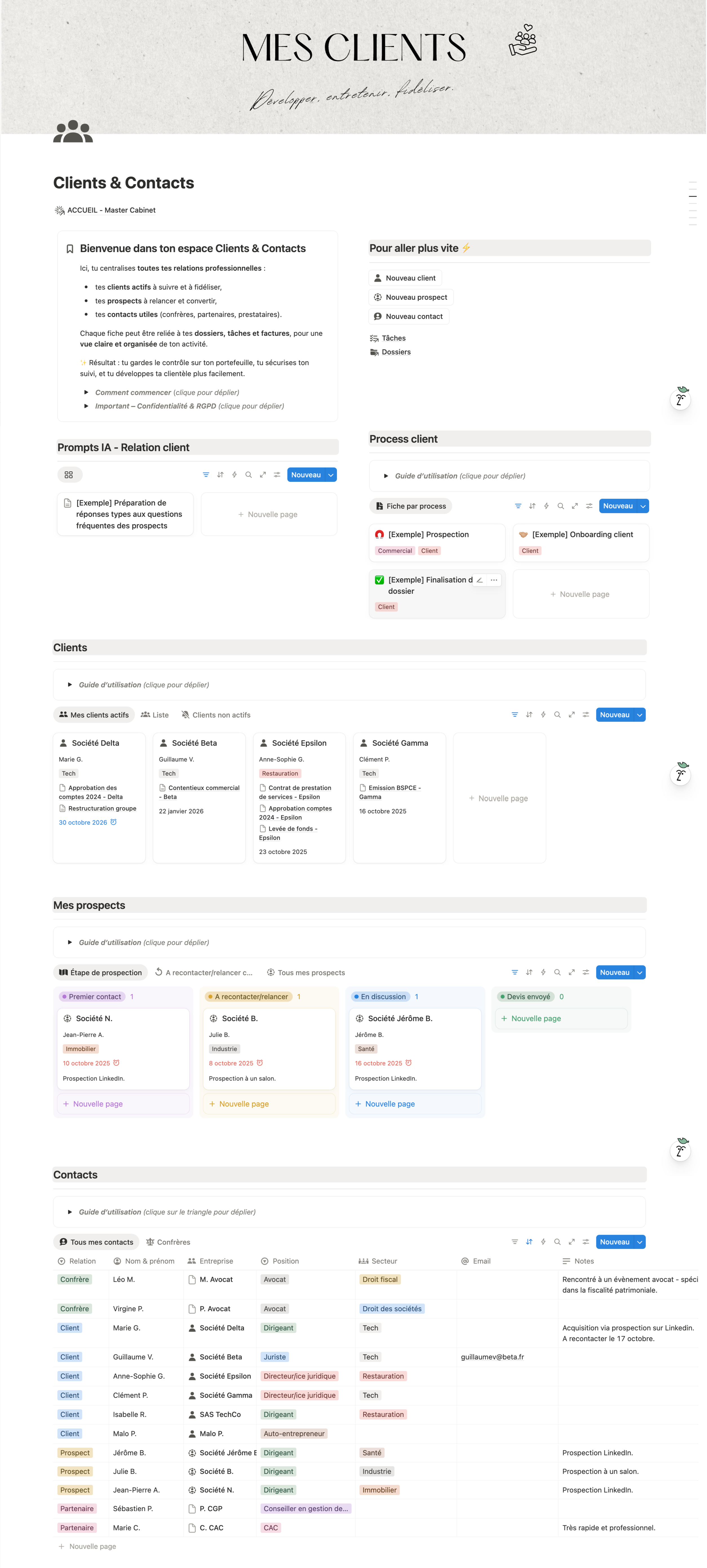Click filter icon in Clients section toolbar

click(515, 715)
